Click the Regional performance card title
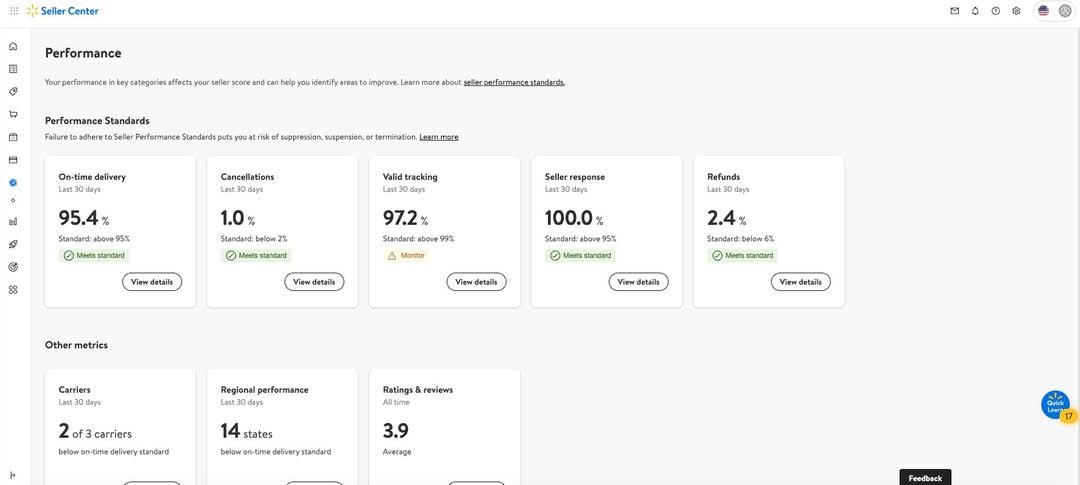 (x=264, y=390)
